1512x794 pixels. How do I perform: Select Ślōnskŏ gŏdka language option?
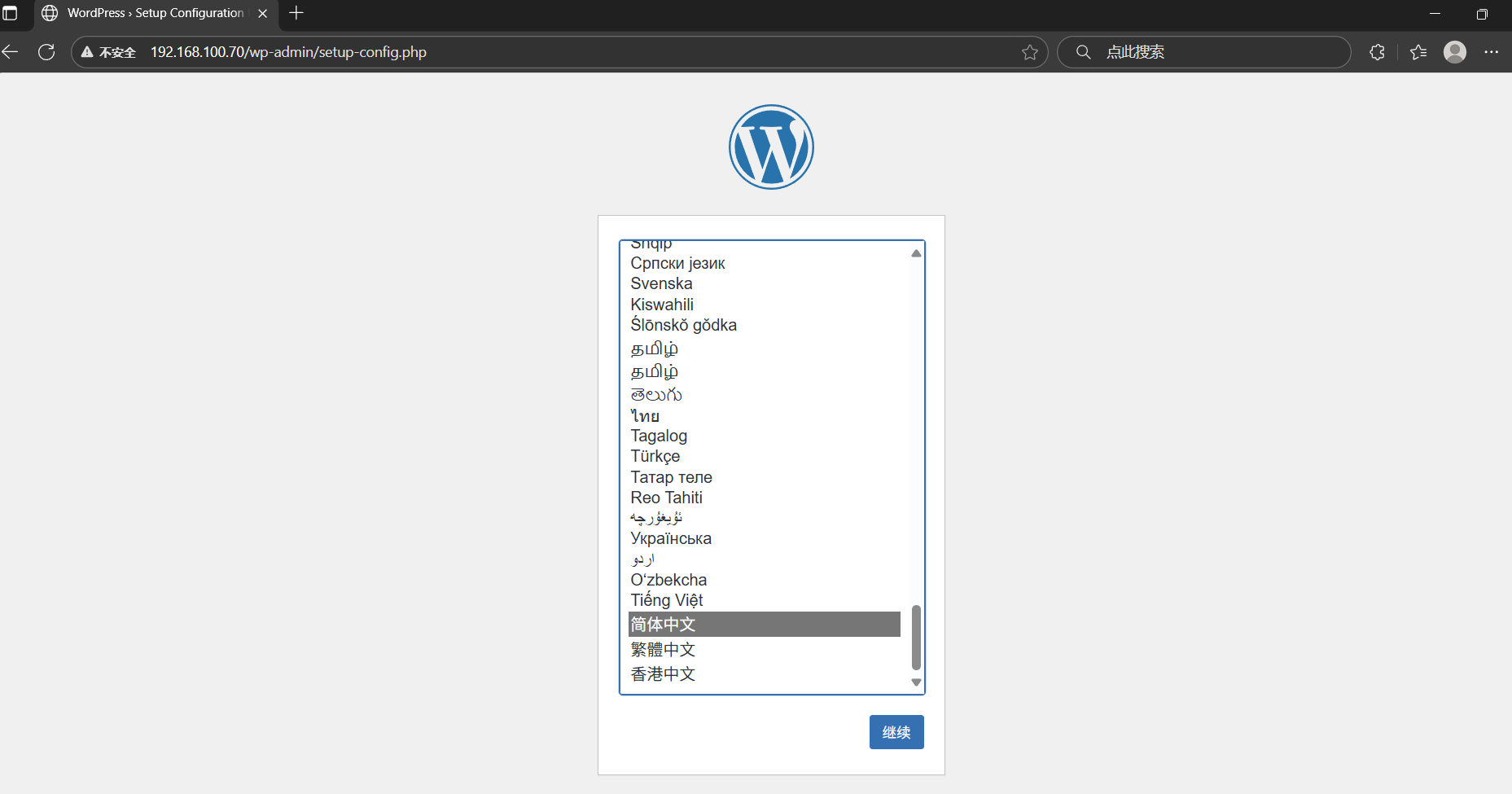[x=765, y=325]
